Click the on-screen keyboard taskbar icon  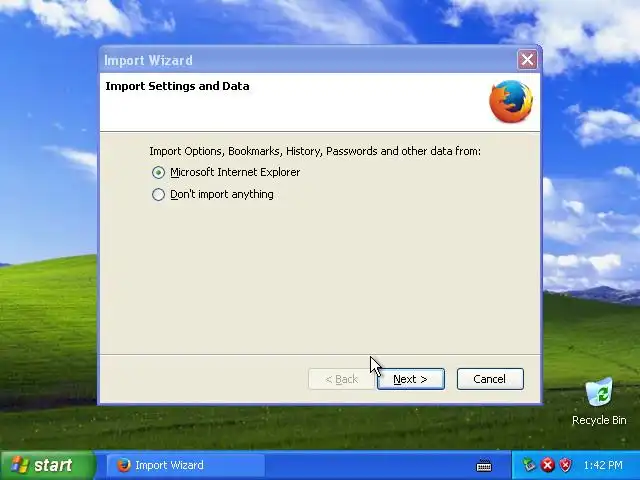click(484, 465)
